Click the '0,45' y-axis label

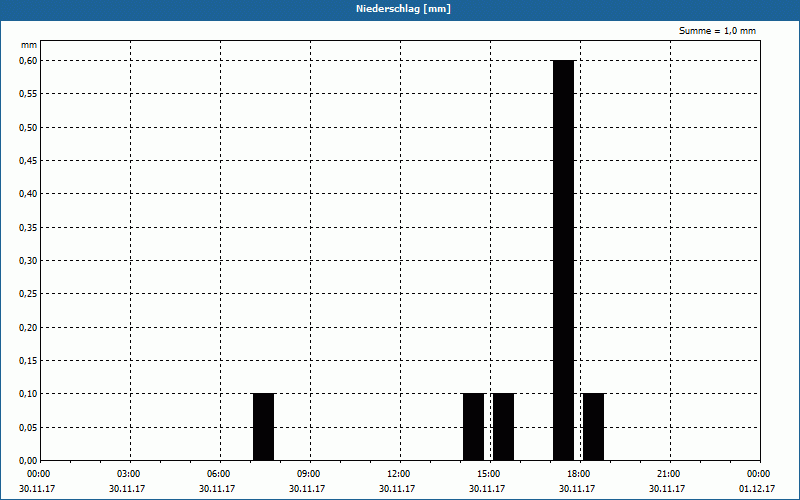click(28, 161)
